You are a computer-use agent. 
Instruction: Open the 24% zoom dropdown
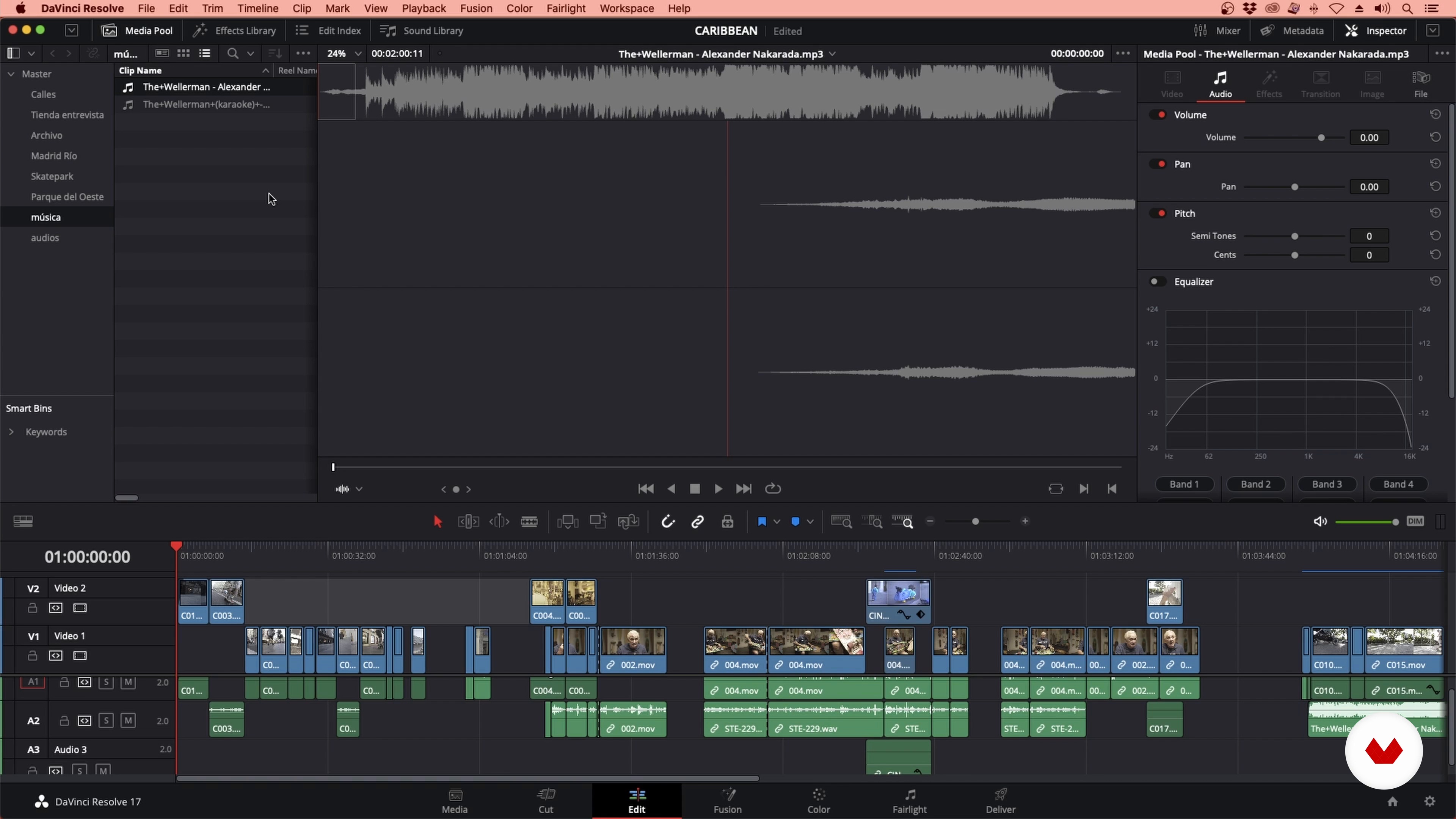[x=358, y=53]
